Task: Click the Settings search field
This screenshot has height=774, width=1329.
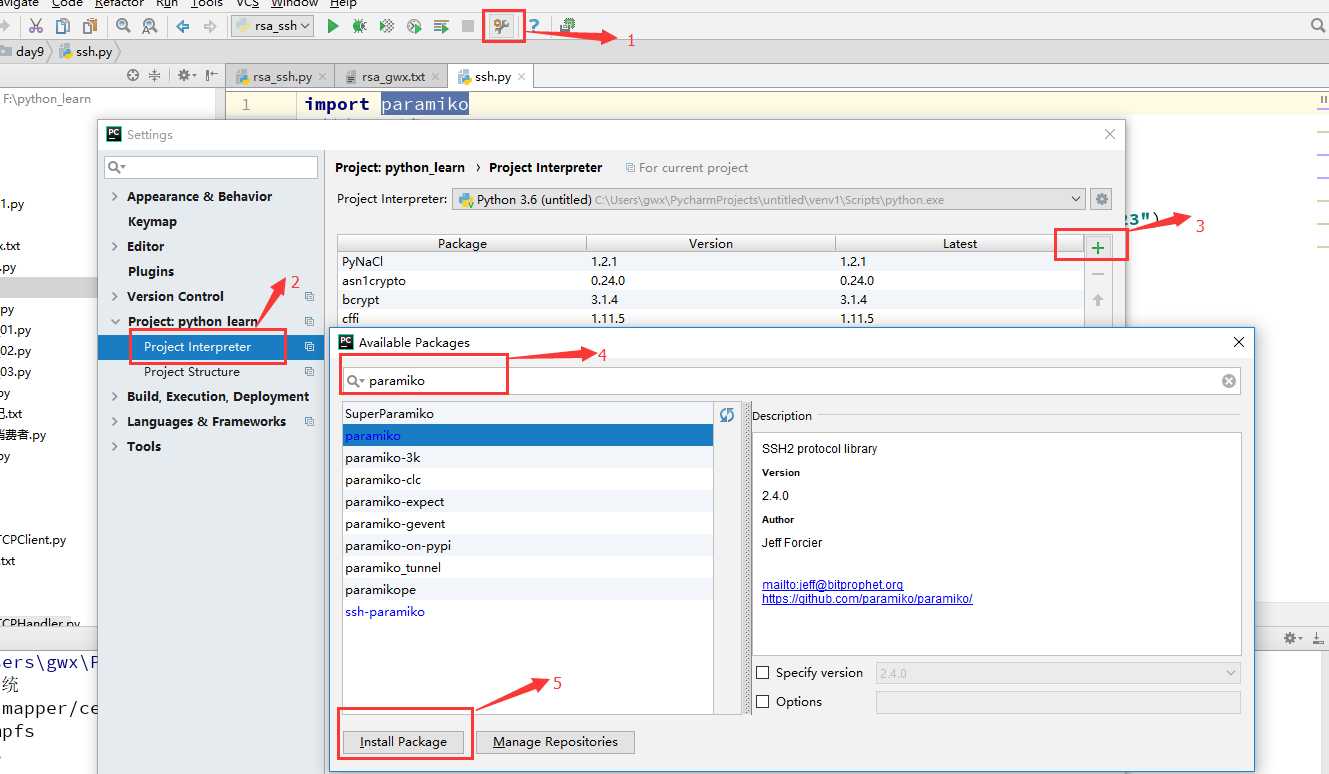Action: pos(211,167)
